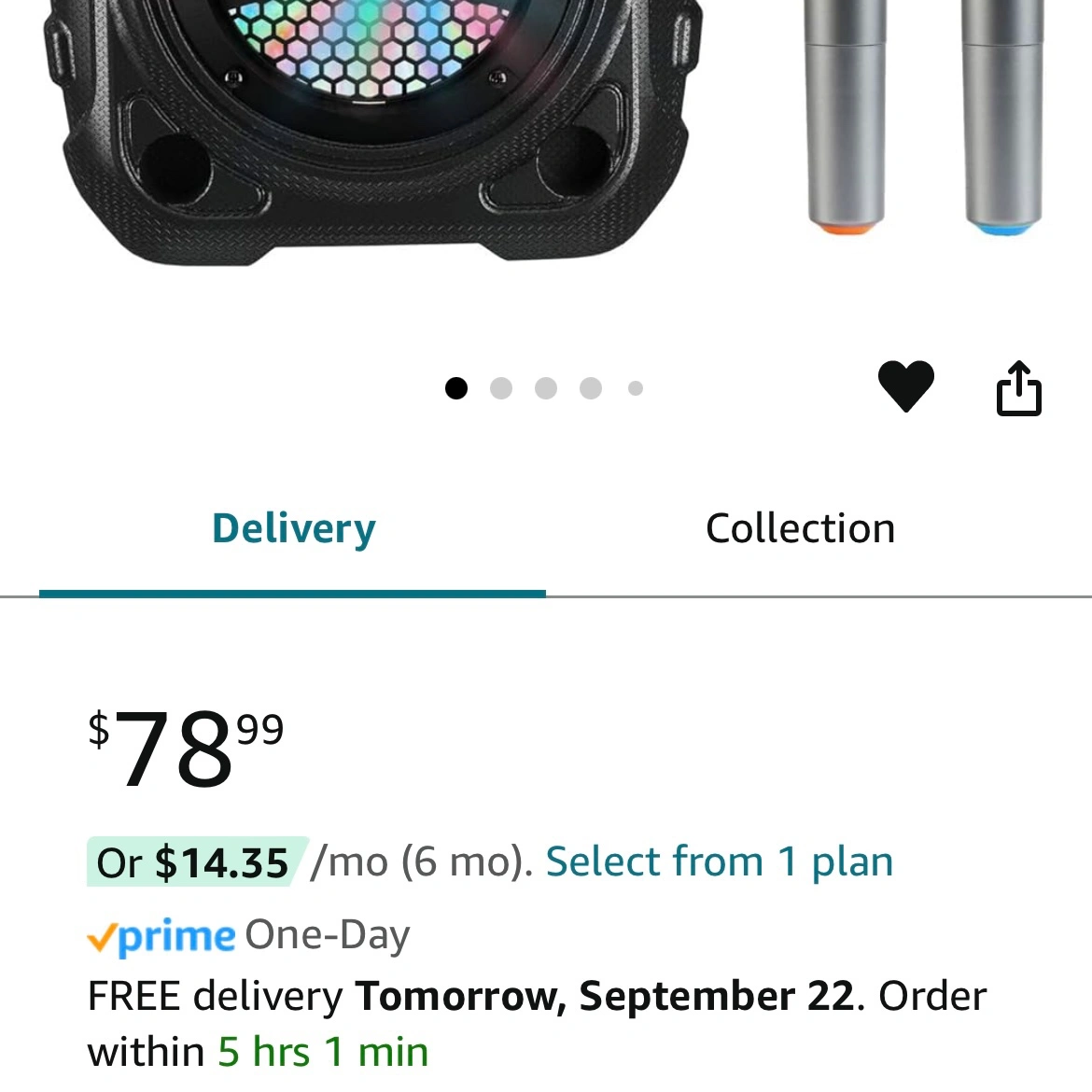Click Tomorrow, September 22 delivery date
This screenshot has height=1092, width=1092.
click(605, 996)
